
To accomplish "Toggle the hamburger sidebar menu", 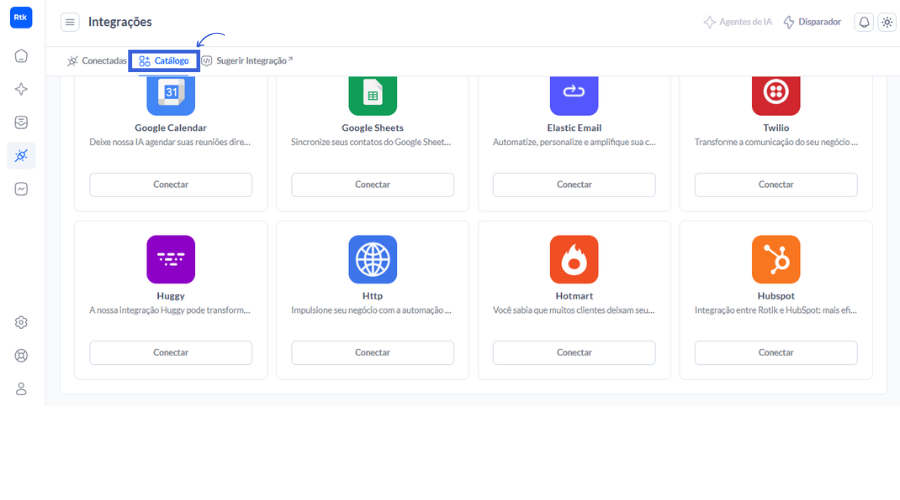I will 70,22.
